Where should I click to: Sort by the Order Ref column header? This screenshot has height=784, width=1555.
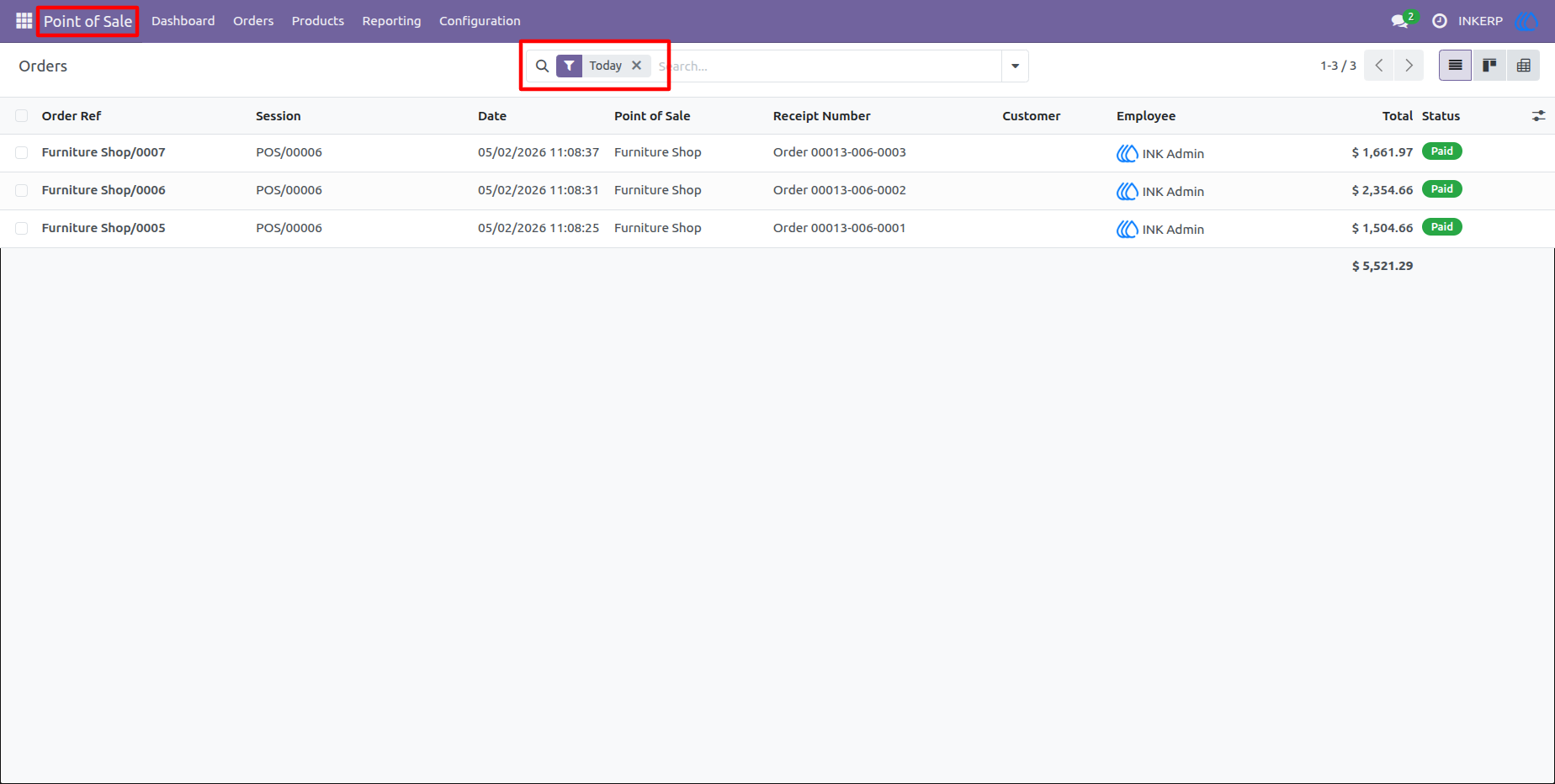pyautogui.click(x=72, y=116)
